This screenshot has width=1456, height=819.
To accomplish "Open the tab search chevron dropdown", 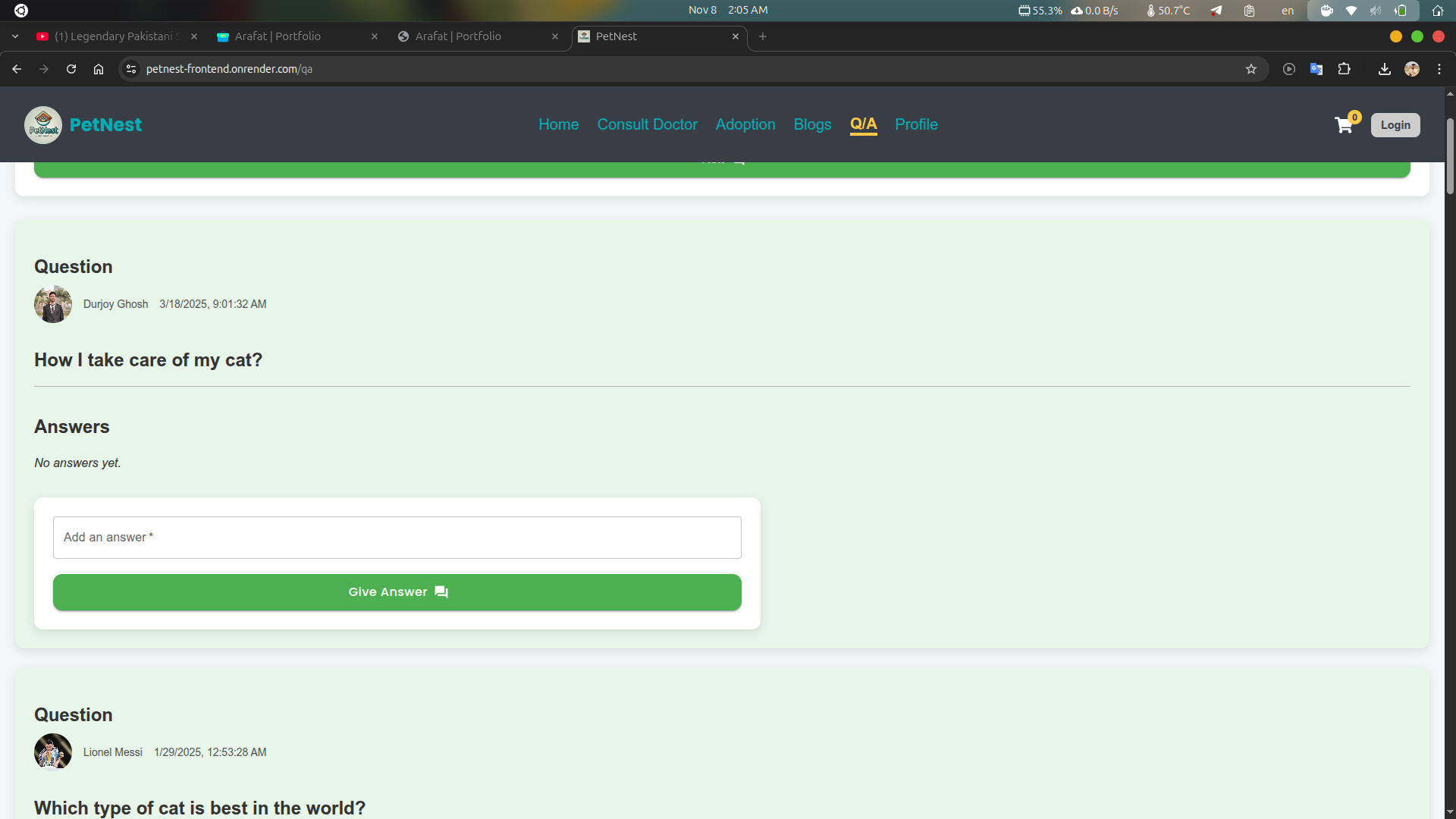I will click(x=14, y=36).
